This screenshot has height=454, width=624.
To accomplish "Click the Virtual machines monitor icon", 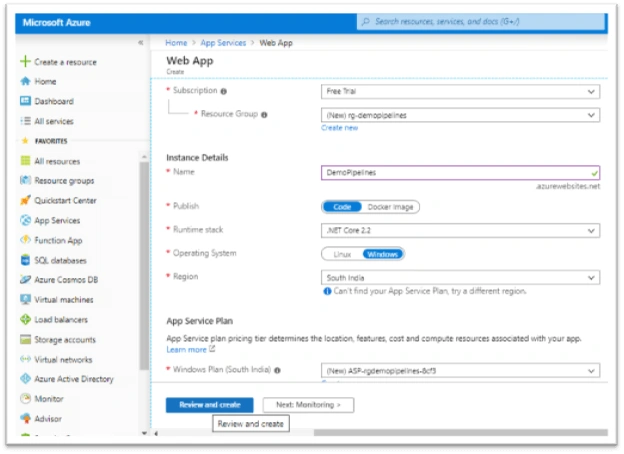I will pos(25,299).
